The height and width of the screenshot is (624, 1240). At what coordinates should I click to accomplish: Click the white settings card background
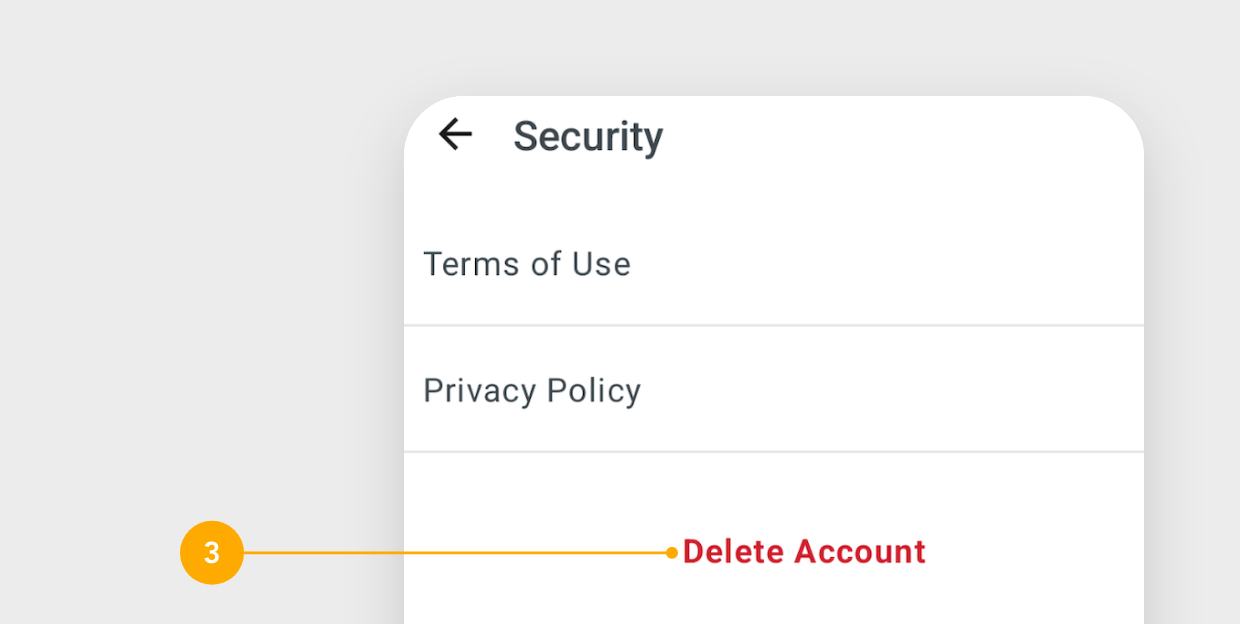click(x=950, y=200)
